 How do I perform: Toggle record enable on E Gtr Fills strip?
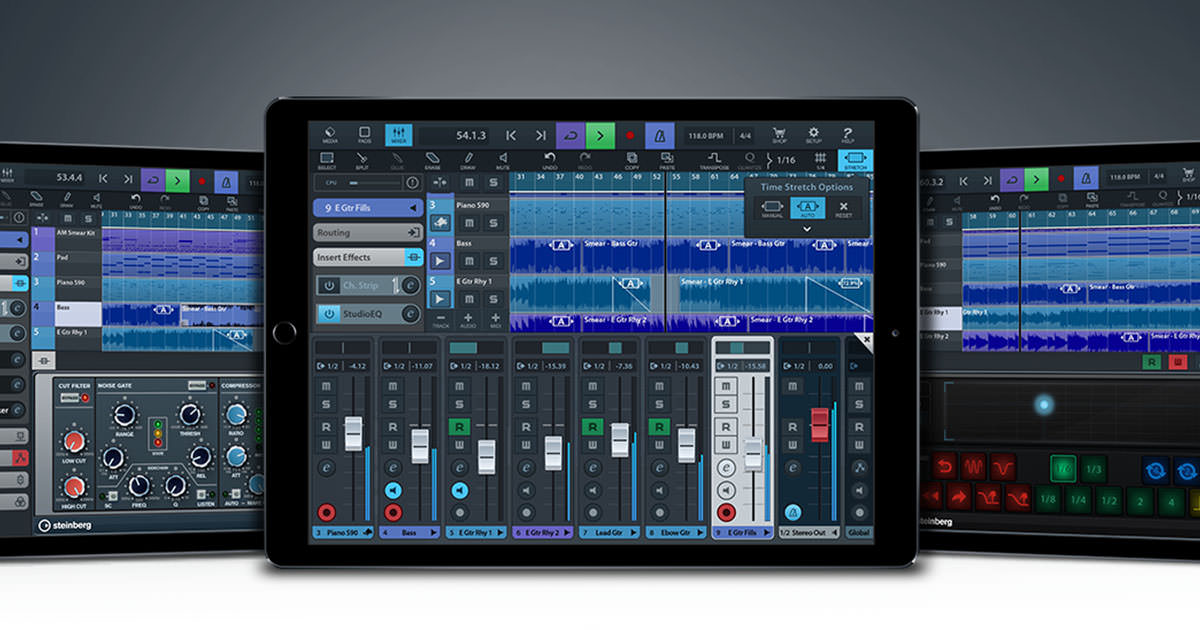pyautogui.click(x=726, y=512)
